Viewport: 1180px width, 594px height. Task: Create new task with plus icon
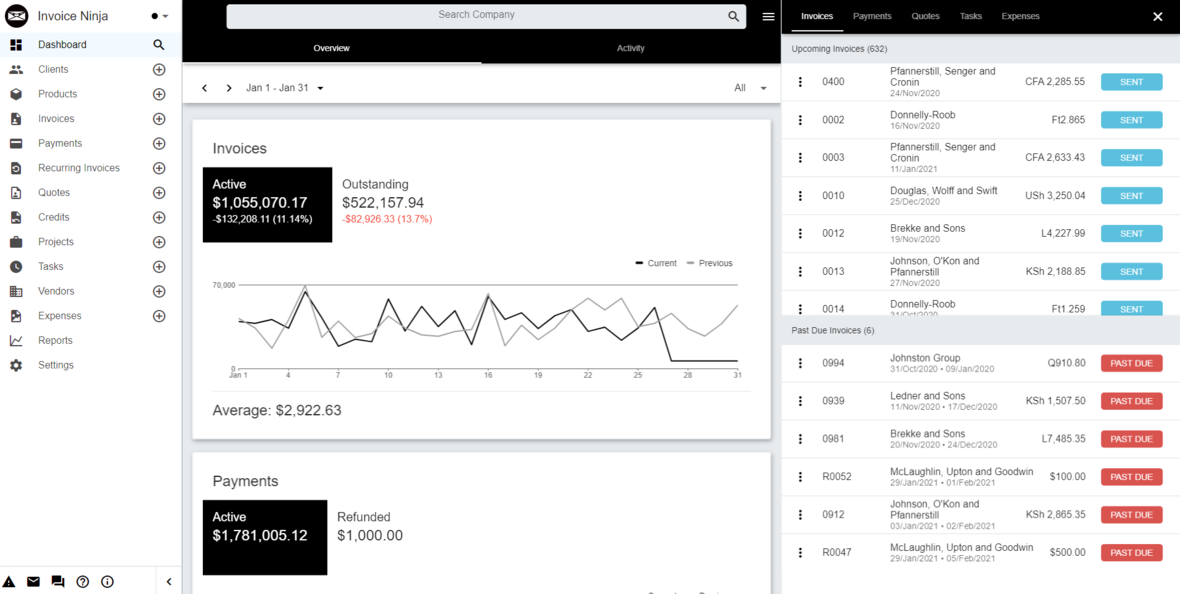pyautogui.click(x=159, y=267)
